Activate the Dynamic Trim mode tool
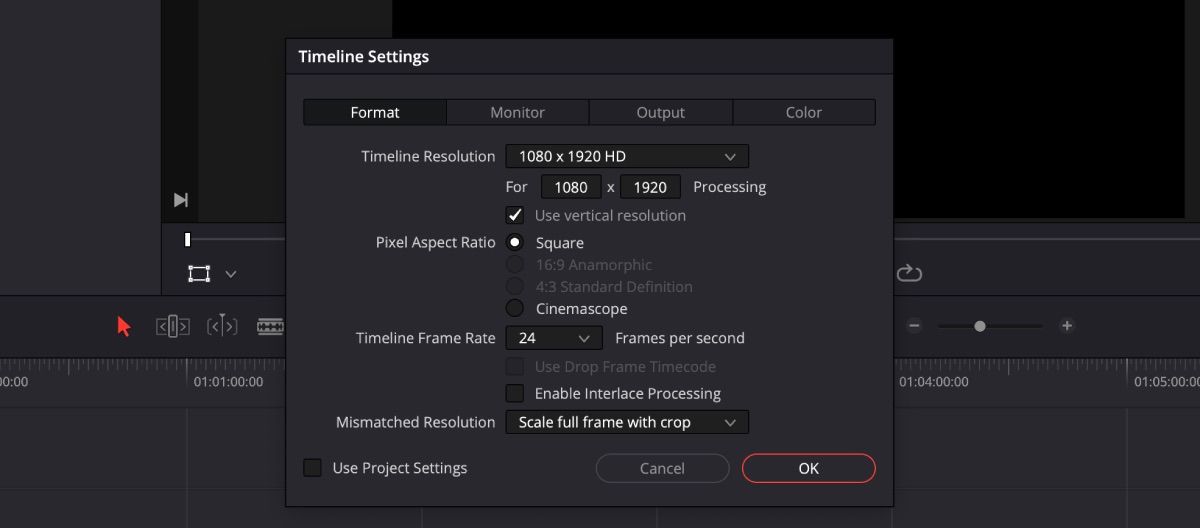 222,326
